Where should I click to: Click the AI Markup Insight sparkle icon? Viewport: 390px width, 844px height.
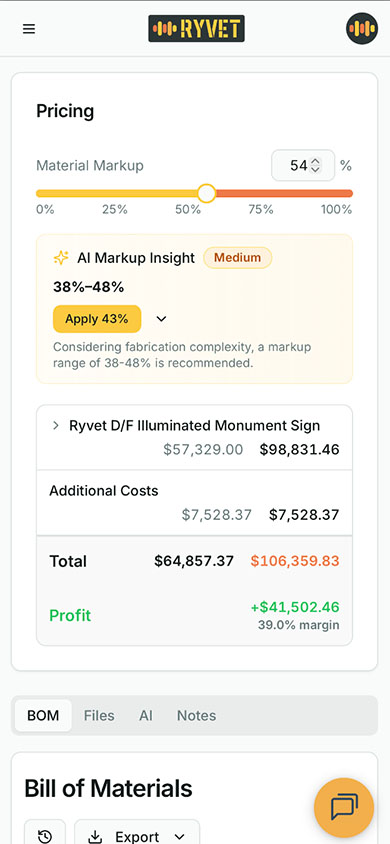pyautogui.click(x=61, y=258)
